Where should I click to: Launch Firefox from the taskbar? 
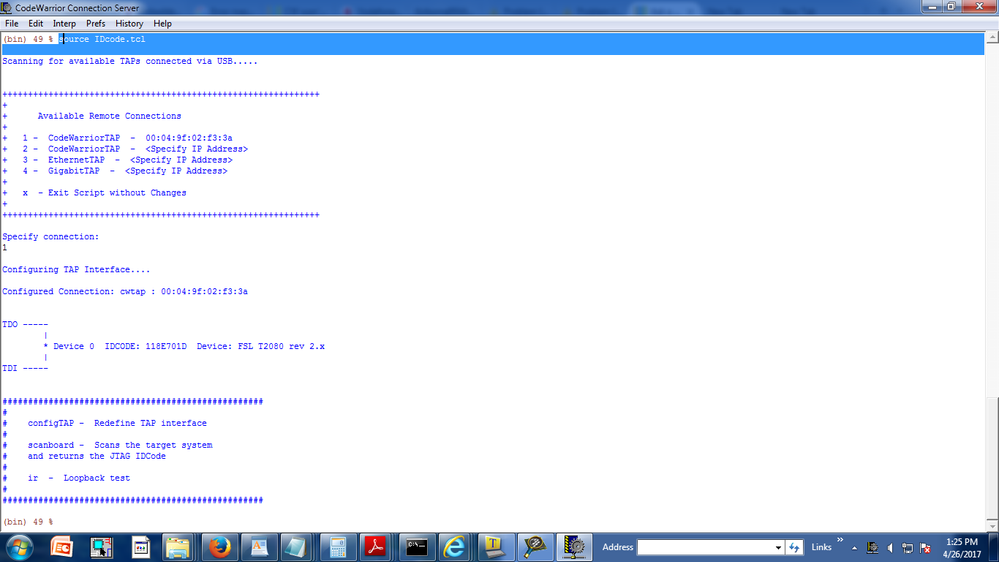pyautogui.click(x=220, y=547)
